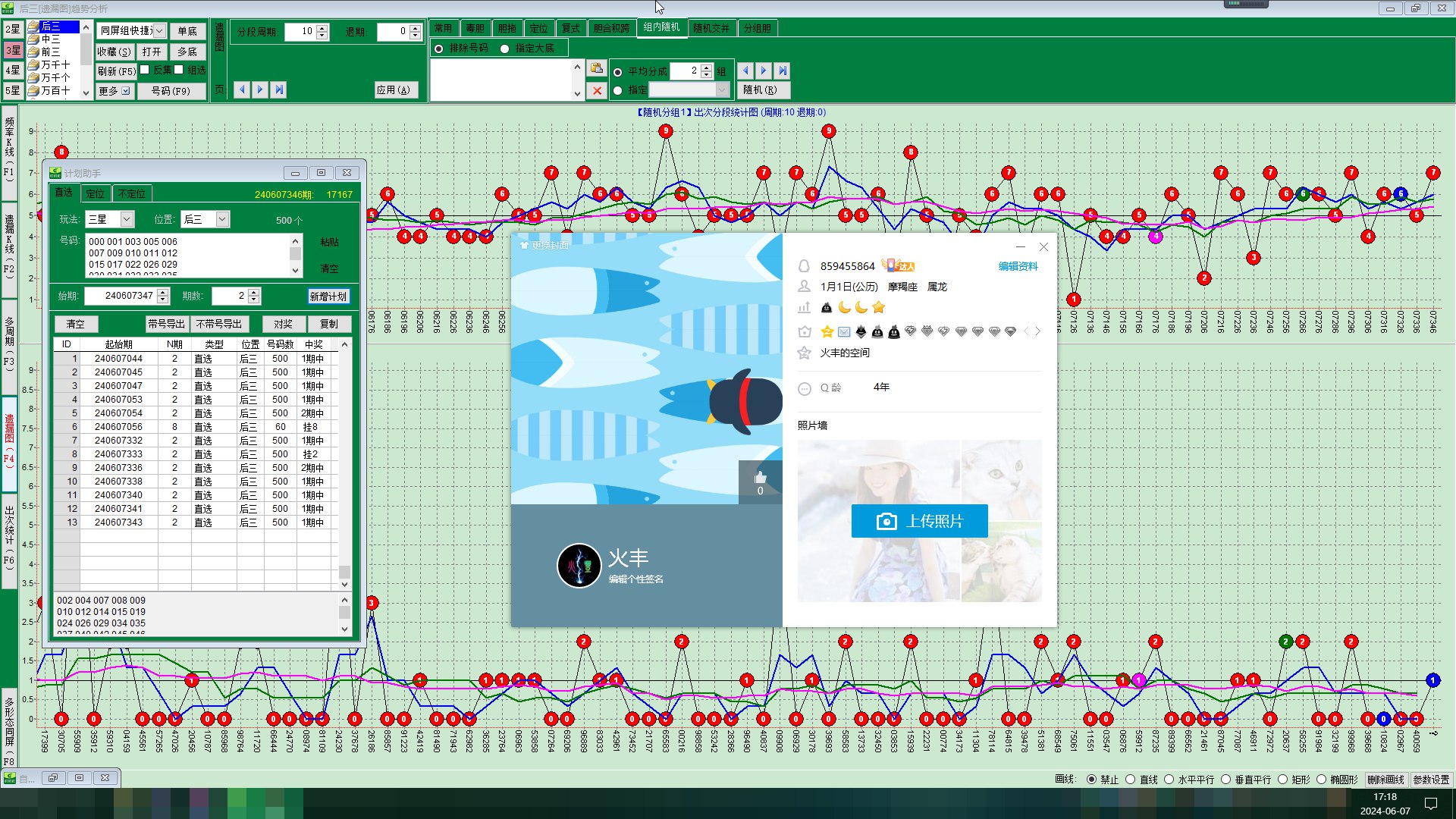Click the mail envelope badge in QQ profile
This screenshot has height=819, width=1456.
click(x=844, y=331)
